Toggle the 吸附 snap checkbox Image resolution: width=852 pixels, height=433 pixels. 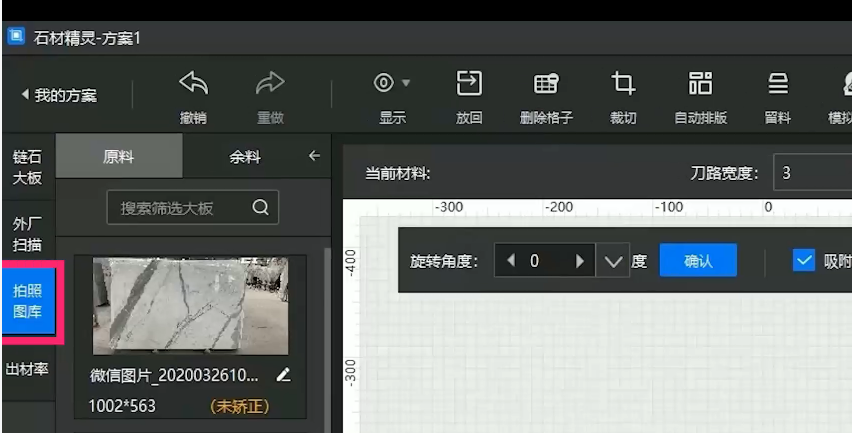tap(804, 261)
